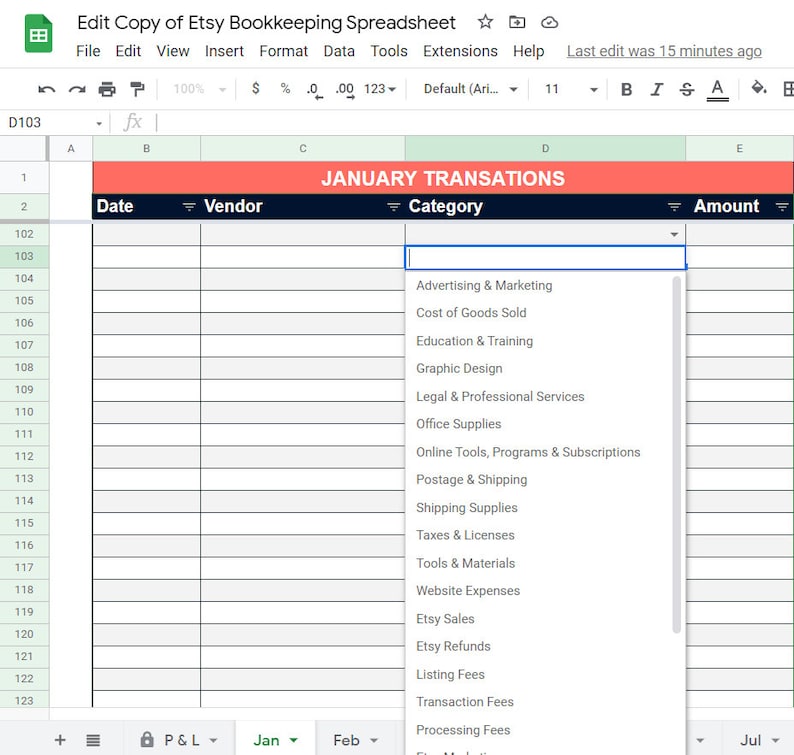Open the font size 11 dropdown
Image resolution: width=794 pixels, height=755 pixels.
(571, 89)
